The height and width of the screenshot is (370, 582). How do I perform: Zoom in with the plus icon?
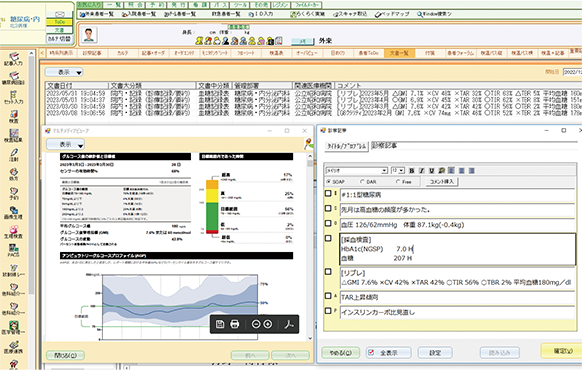pos(268,324)
